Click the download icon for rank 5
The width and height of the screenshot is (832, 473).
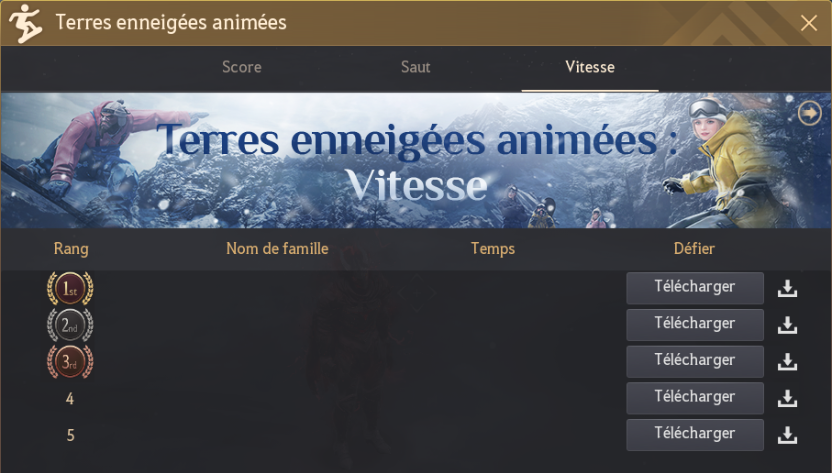787,435
